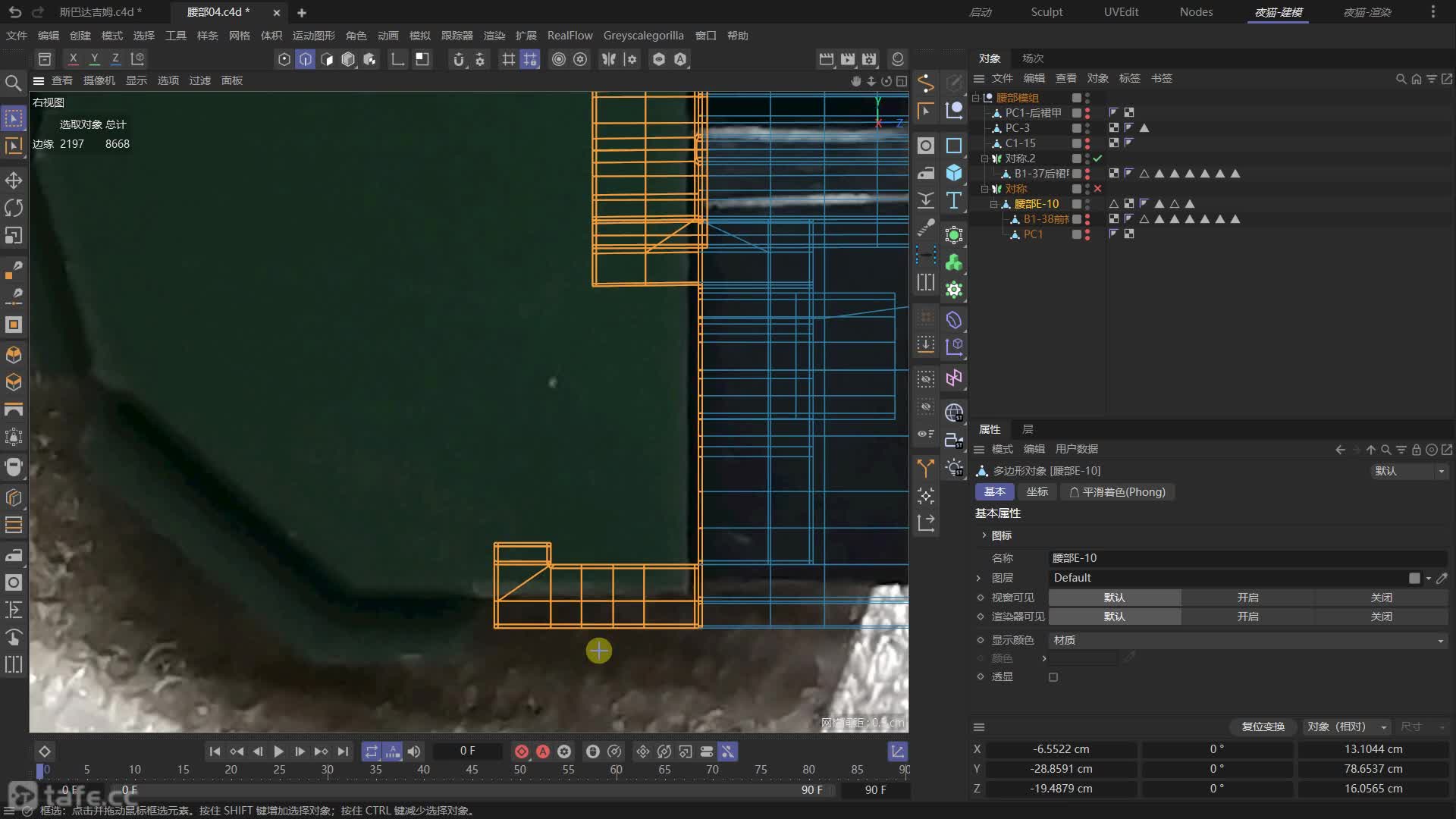
Task: Add a camera object
Action: [x=954, y=441]
